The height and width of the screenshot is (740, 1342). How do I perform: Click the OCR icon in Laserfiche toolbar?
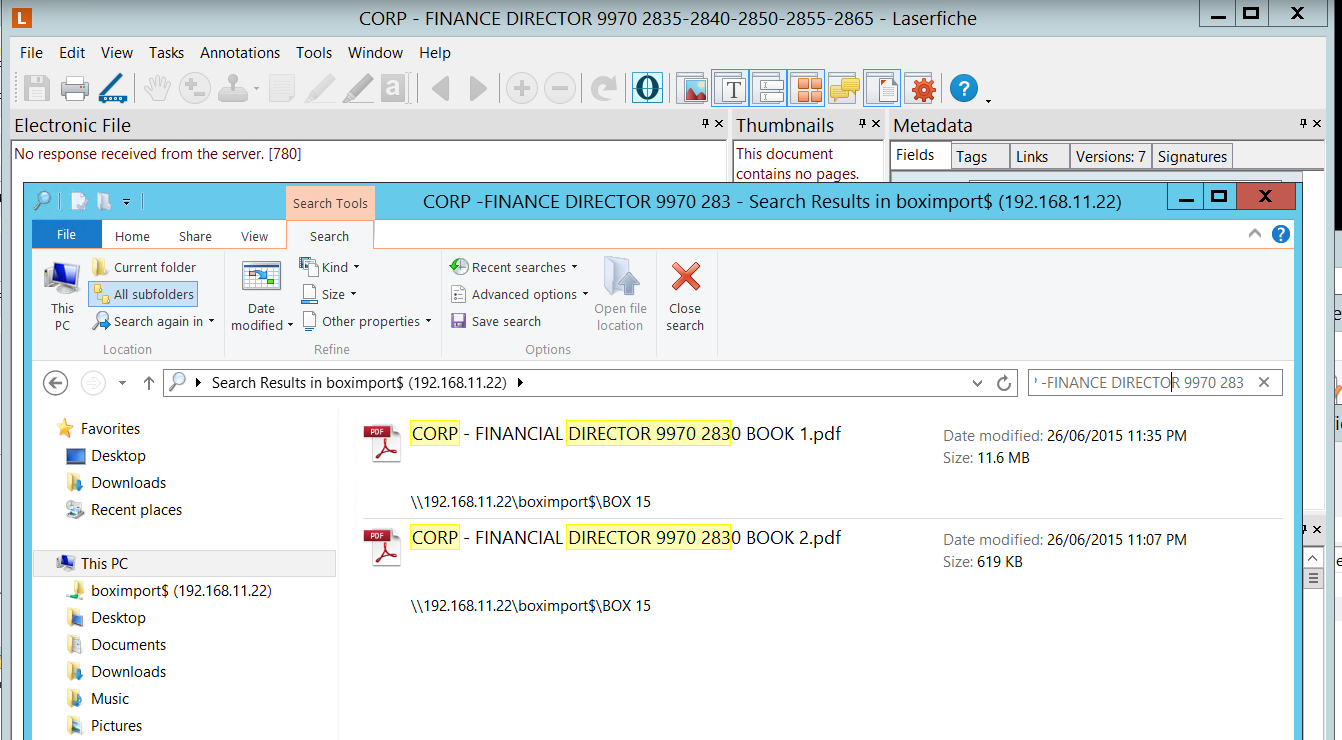coord(648,89)
